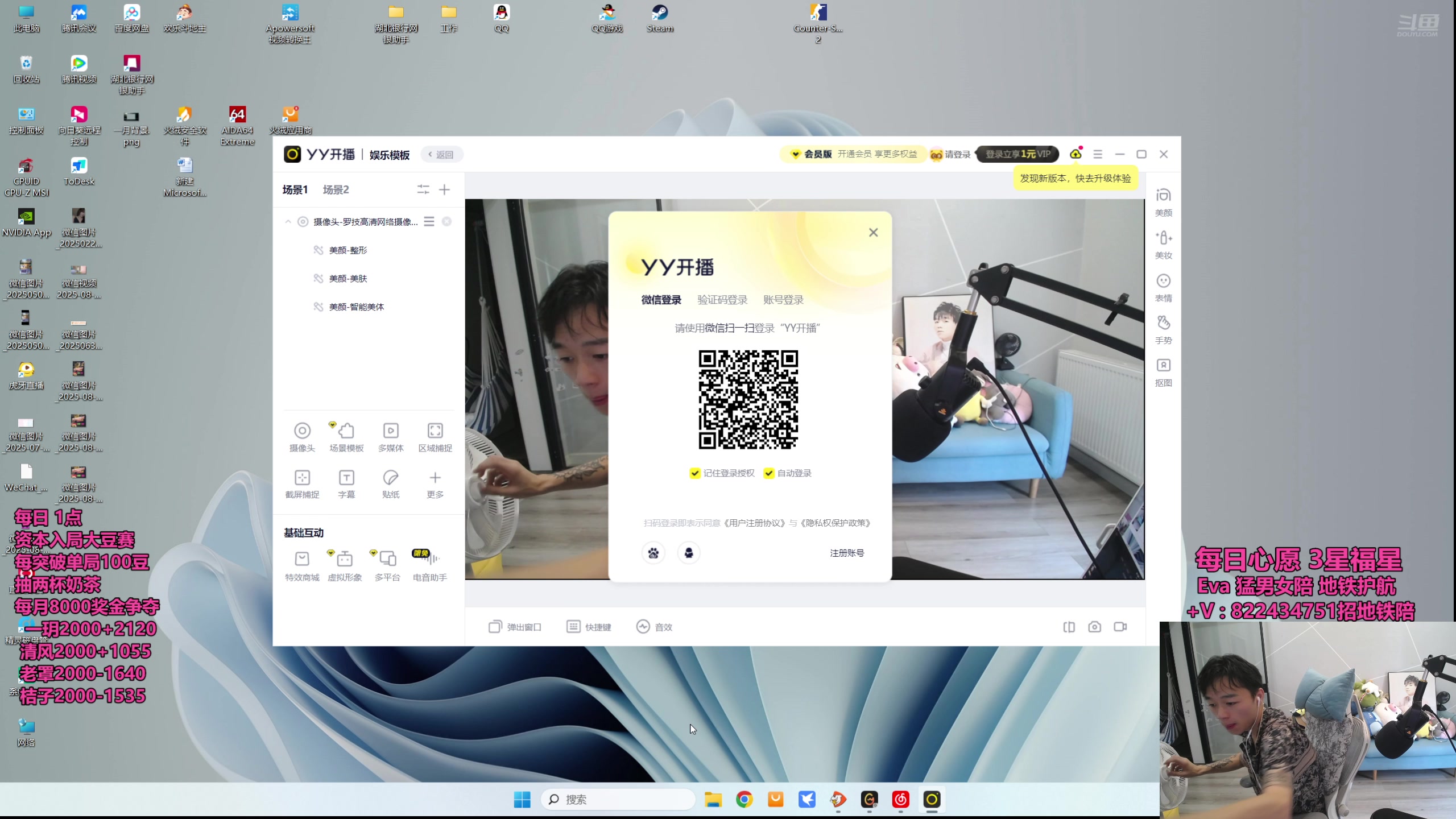Click the 弹出窗口 pop-out window button
The height and width of the screenshot is (819, 1456).
coord(515,627)
